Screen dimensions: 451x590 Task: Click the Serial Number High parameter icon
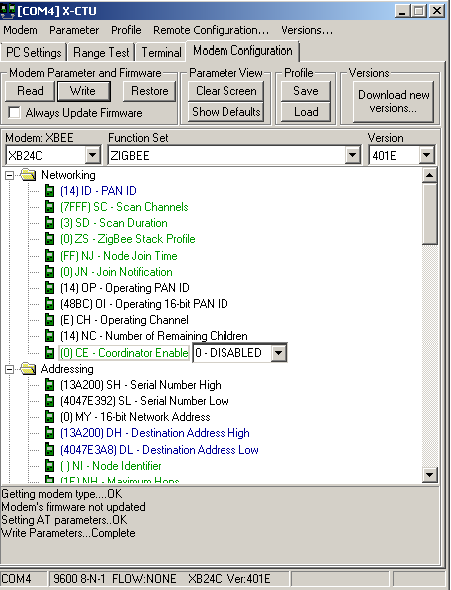click(x=49, y=385)
